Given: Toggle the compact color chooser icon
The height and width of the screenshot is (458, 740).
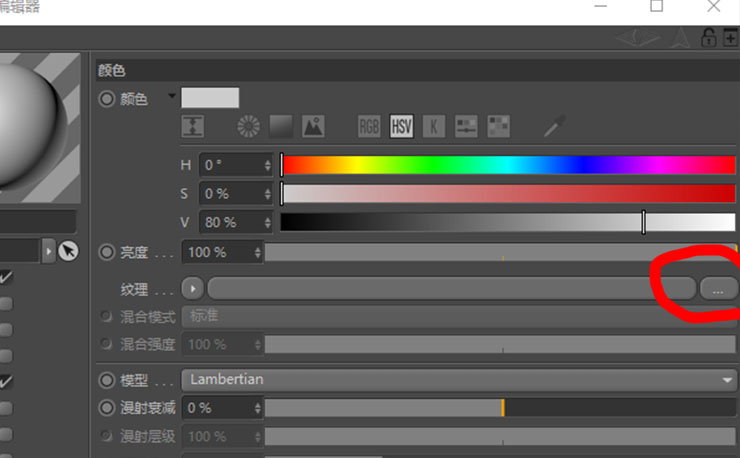Looking at the screenshot, I should pyautogui.click(x=193, y=126).
